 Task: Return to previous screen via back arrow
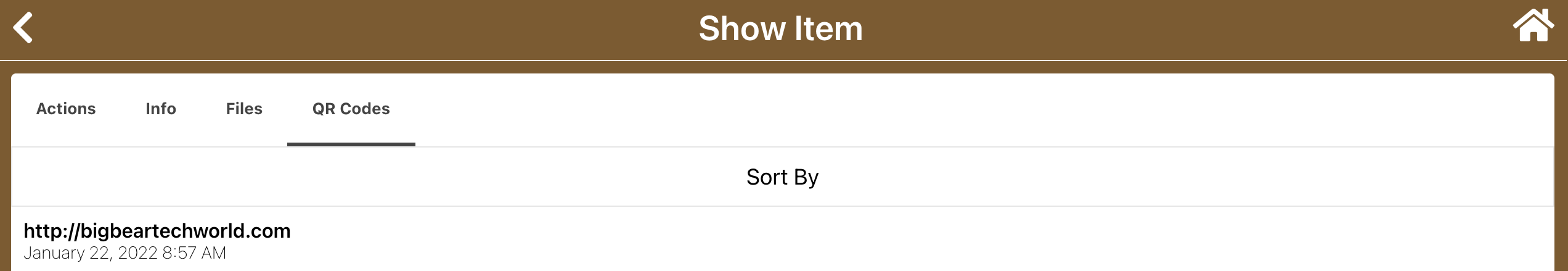[23, 28]
